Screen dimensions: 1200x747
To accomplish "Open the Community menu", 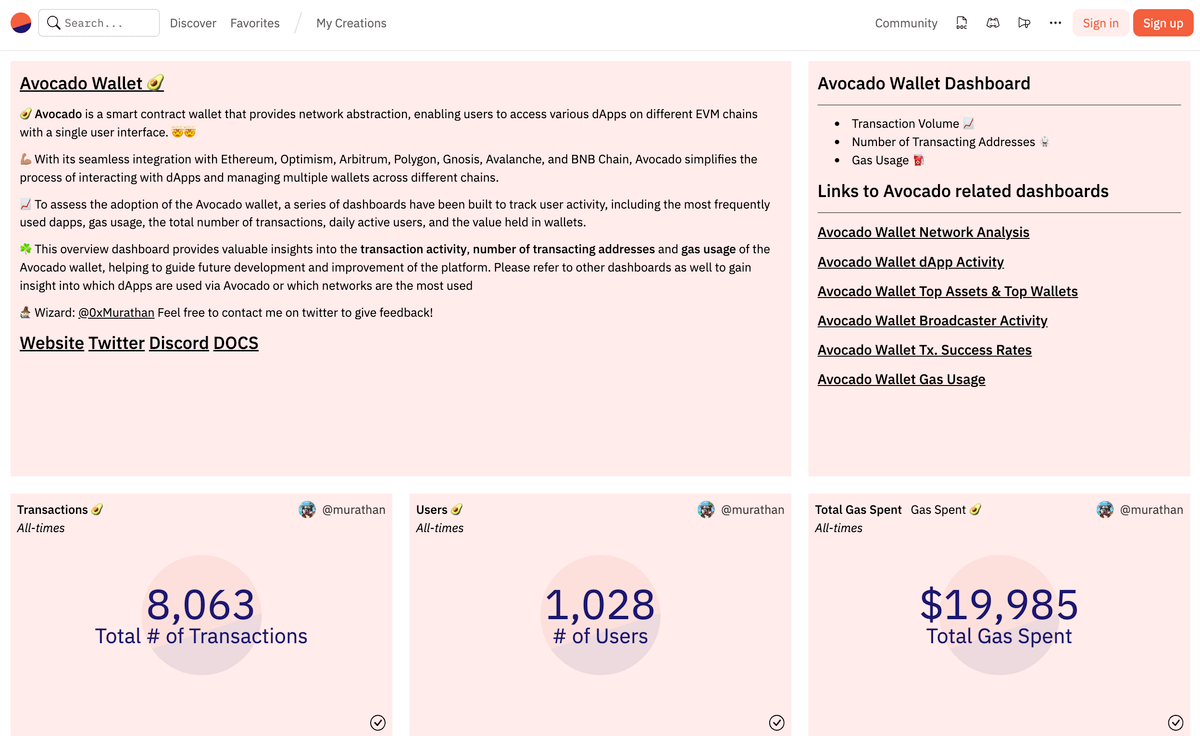I will [906, 23].
